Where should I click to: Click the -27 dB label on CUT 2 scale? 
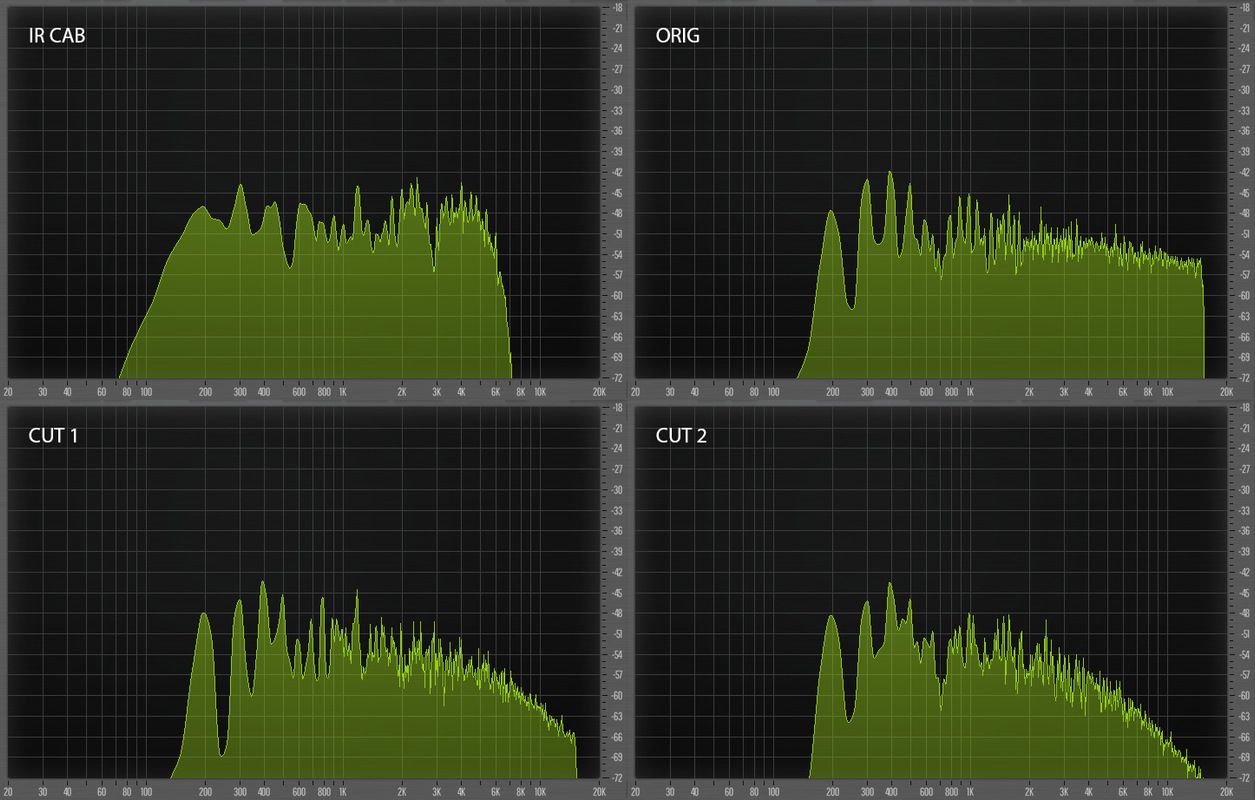(x=1245, y=469)
